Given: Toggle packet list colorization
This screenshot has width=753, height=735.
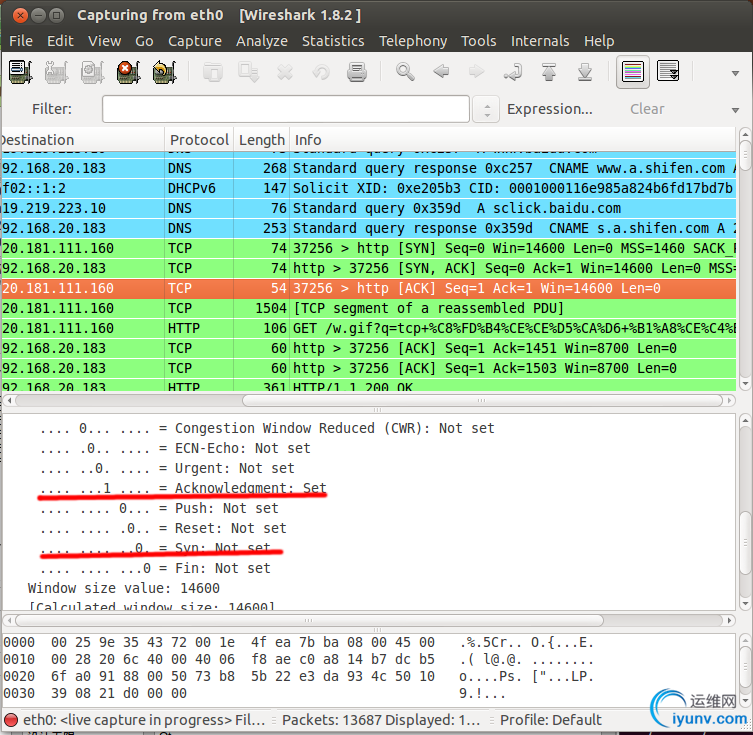Looking at the screenshot, I should tap(632, 72).
